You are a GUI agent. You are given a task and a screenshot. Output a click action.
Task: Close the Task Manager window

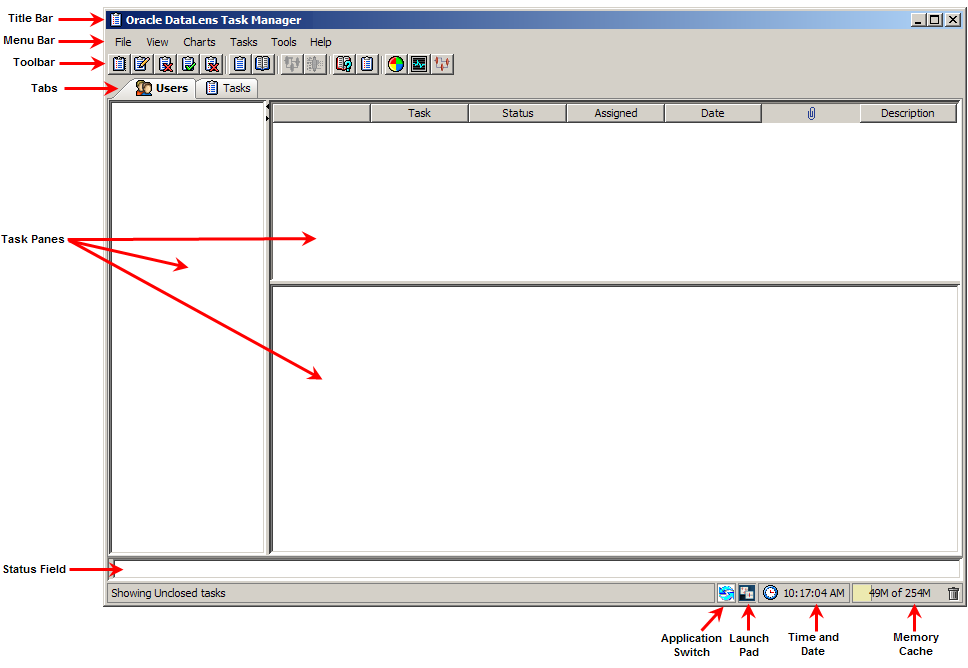(x=953, y=20)
